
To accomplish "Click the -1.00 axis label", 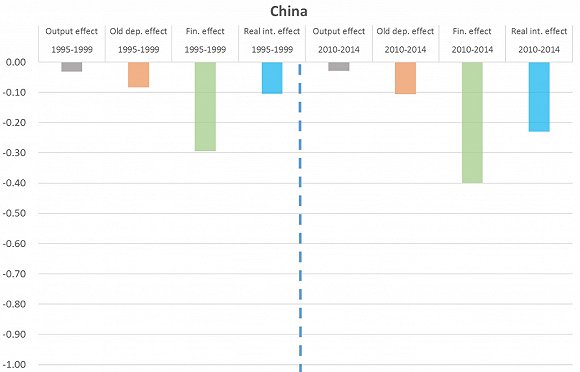I will tap(14, 365).
